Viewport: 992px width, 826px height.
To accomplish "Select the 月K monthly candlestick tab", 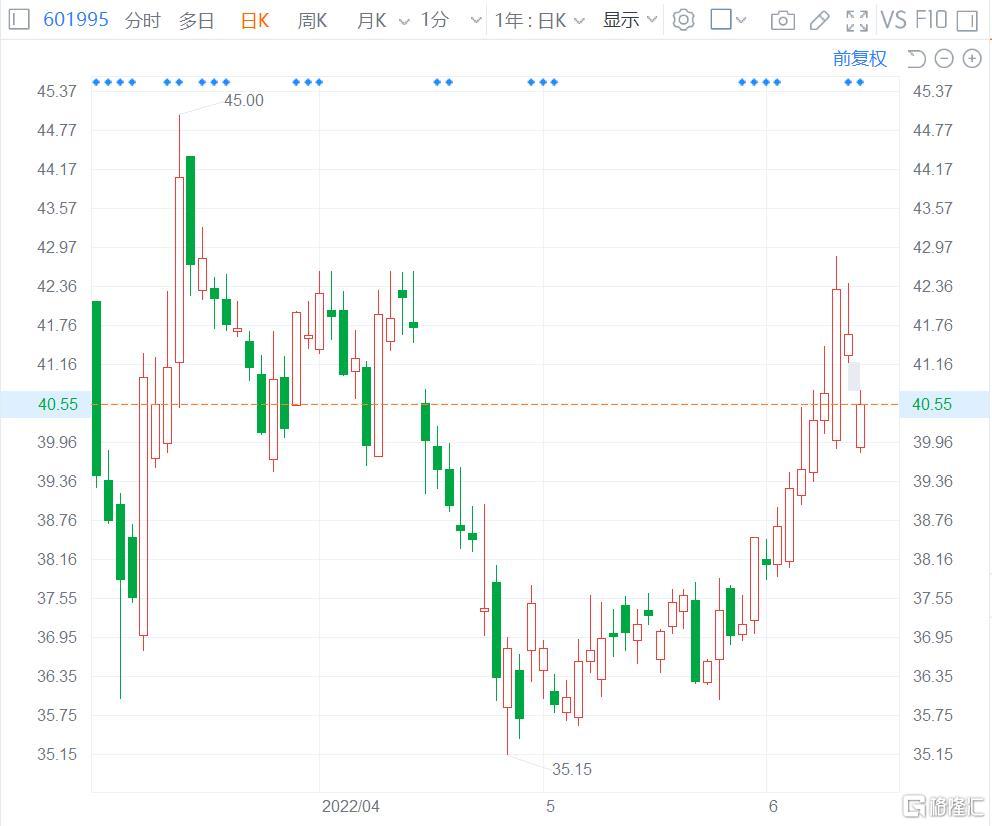I will pos(371,21).
